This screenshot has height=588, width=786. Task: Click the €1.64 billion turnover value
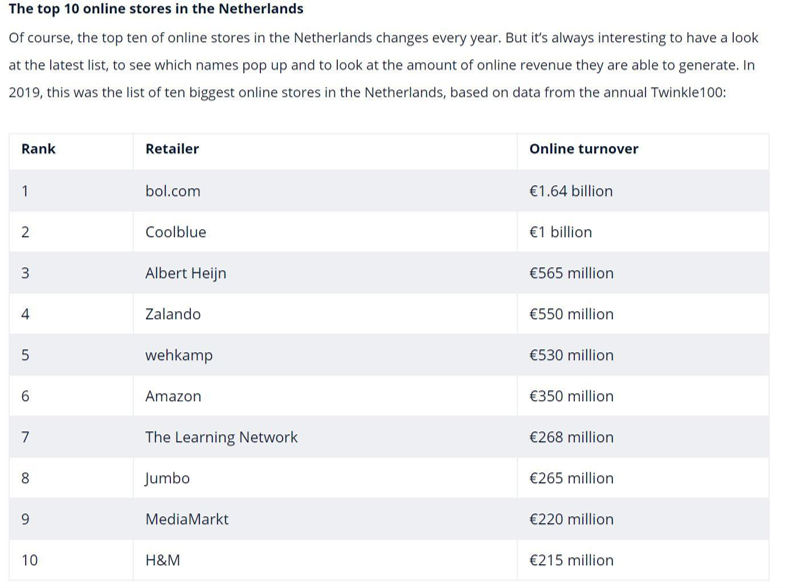[x=571, y=191]
